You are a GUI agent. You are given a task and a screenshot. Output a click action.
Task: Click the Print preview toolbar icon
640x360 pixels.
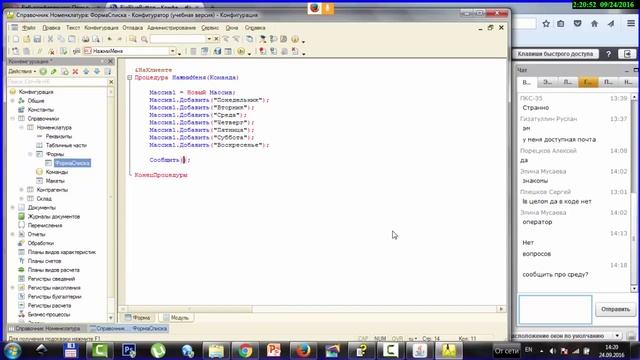coord(96,39)
